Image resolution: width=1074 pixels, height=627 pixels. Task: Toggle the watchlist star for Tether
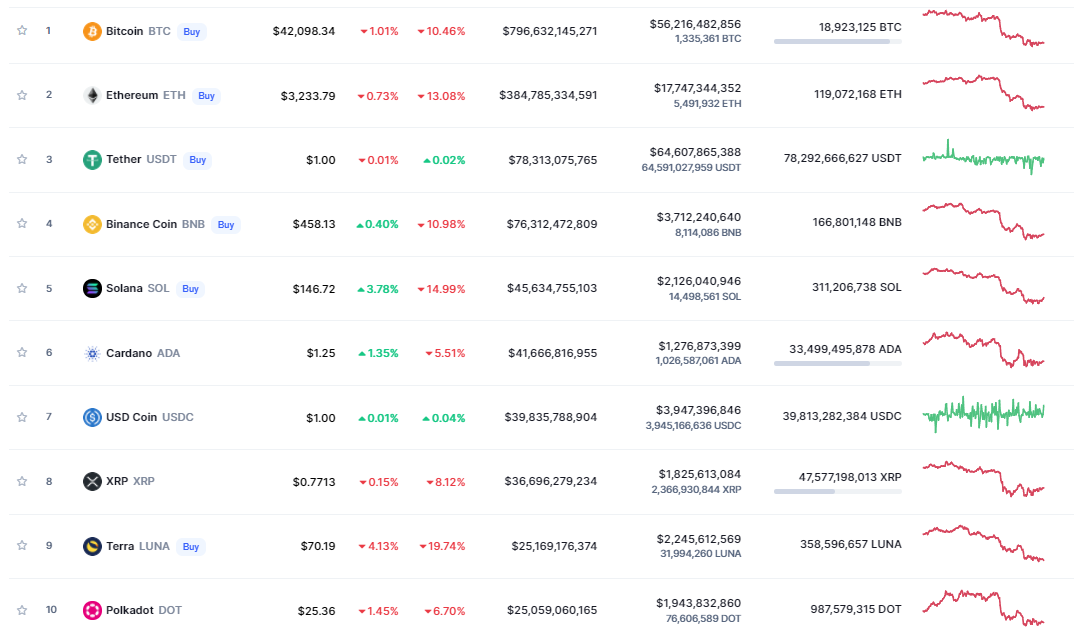pos(22,159)
